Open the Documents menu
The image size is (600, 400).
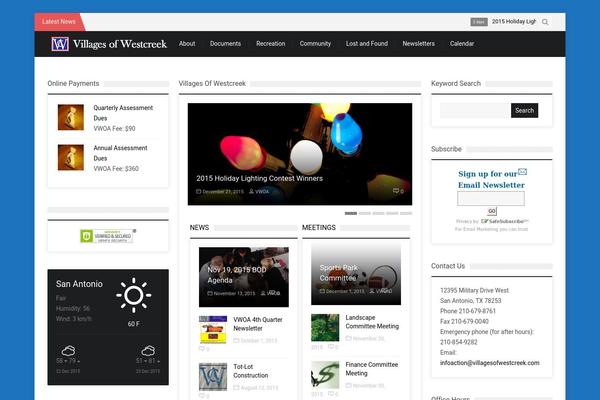pos(225,44)
